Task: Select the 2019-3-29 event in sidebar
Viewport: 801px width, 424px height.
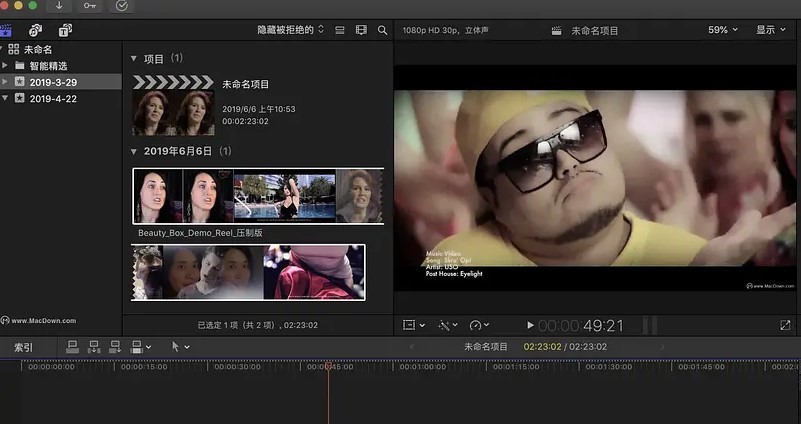Action: (x=53, y=81)
